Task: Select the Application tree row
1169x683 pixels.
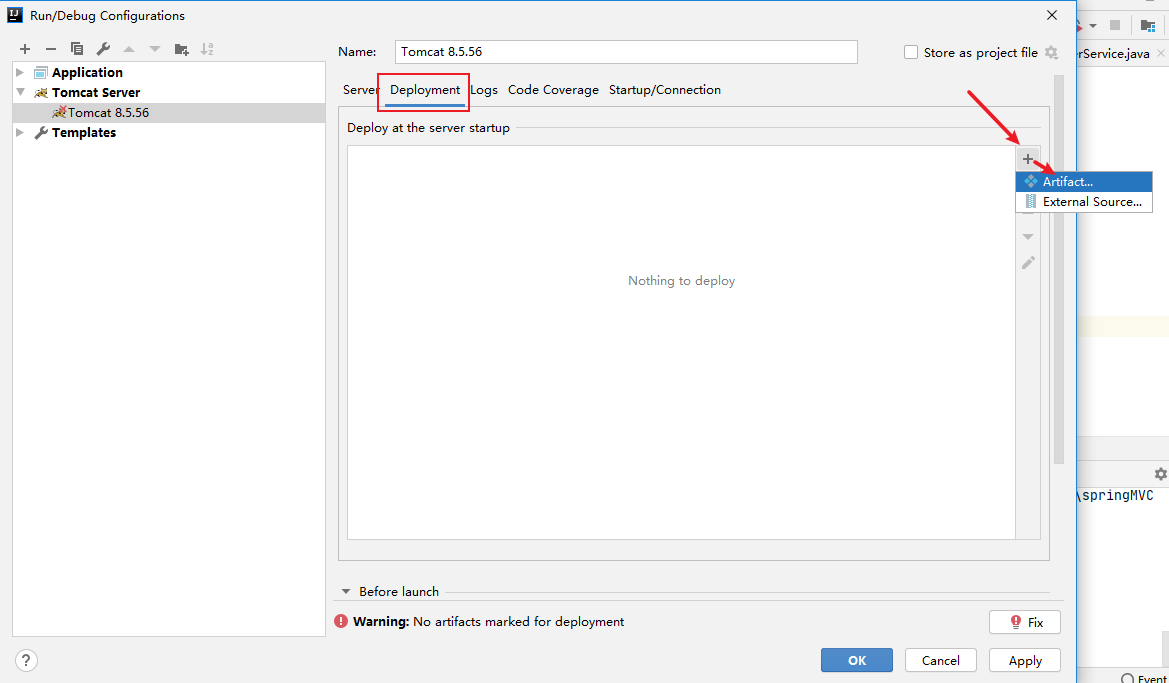Action: [x=169, y=72]
